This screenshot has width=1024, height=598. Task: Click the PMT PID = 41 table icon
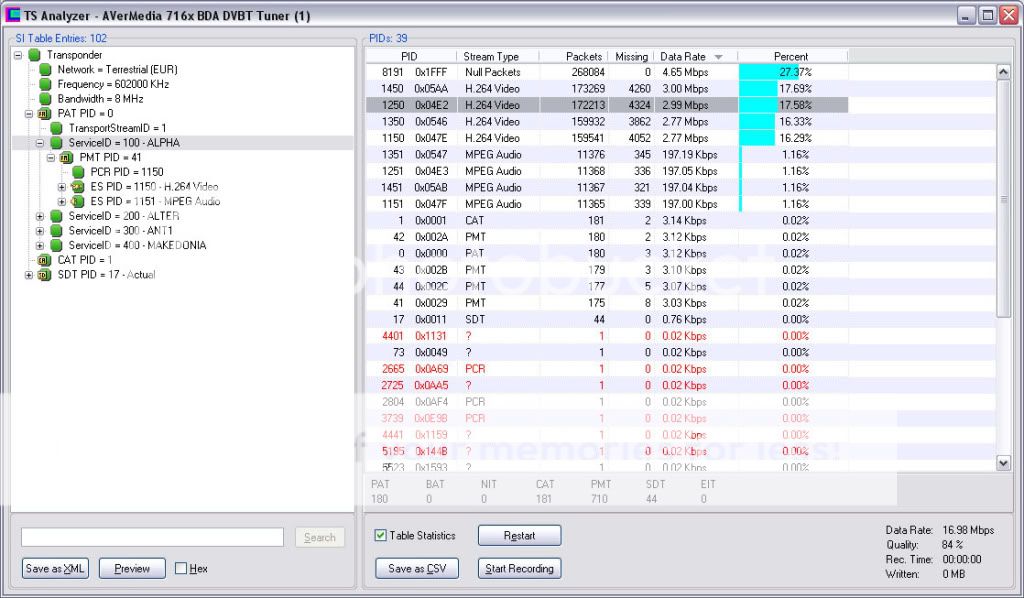click(66, 157)
